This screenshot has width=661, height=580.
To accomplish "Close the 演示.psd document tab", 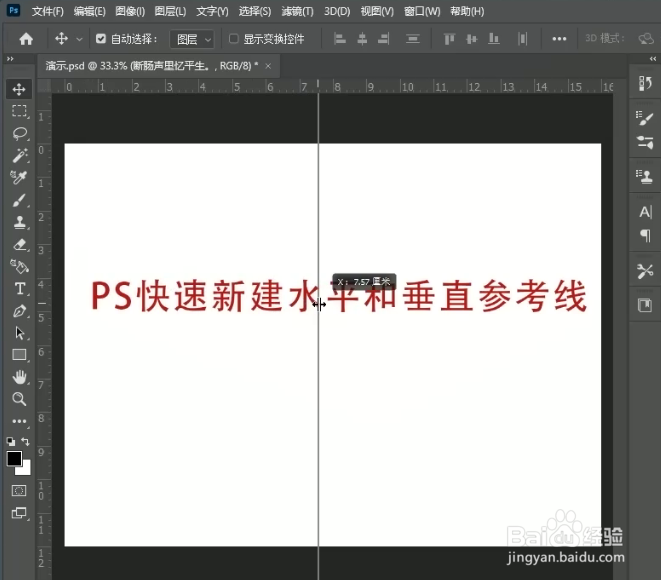I will click(268, 66).
